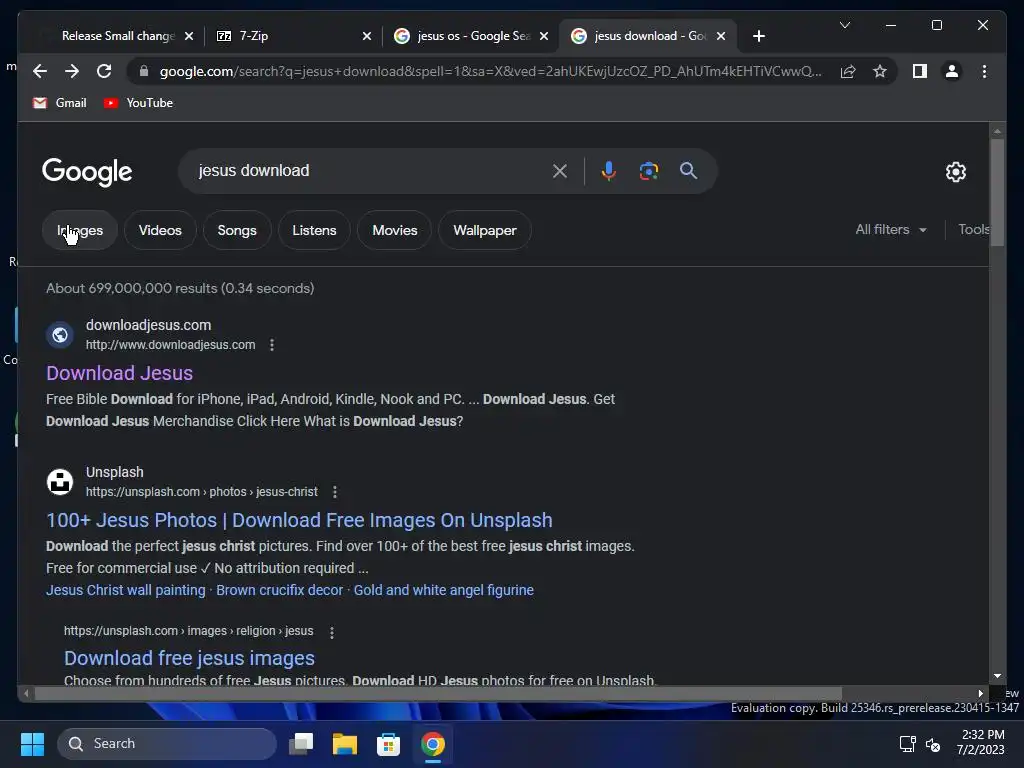Open 100+ Jesus Photos Unsplash link
This screenshot has height=768, width=1024.
coord(299,520)
